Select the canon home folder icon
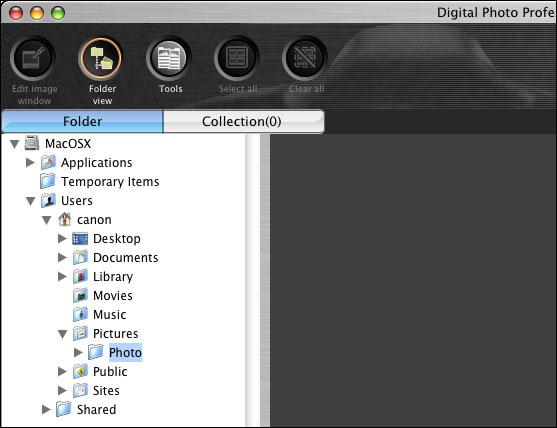 pos(64,219)
